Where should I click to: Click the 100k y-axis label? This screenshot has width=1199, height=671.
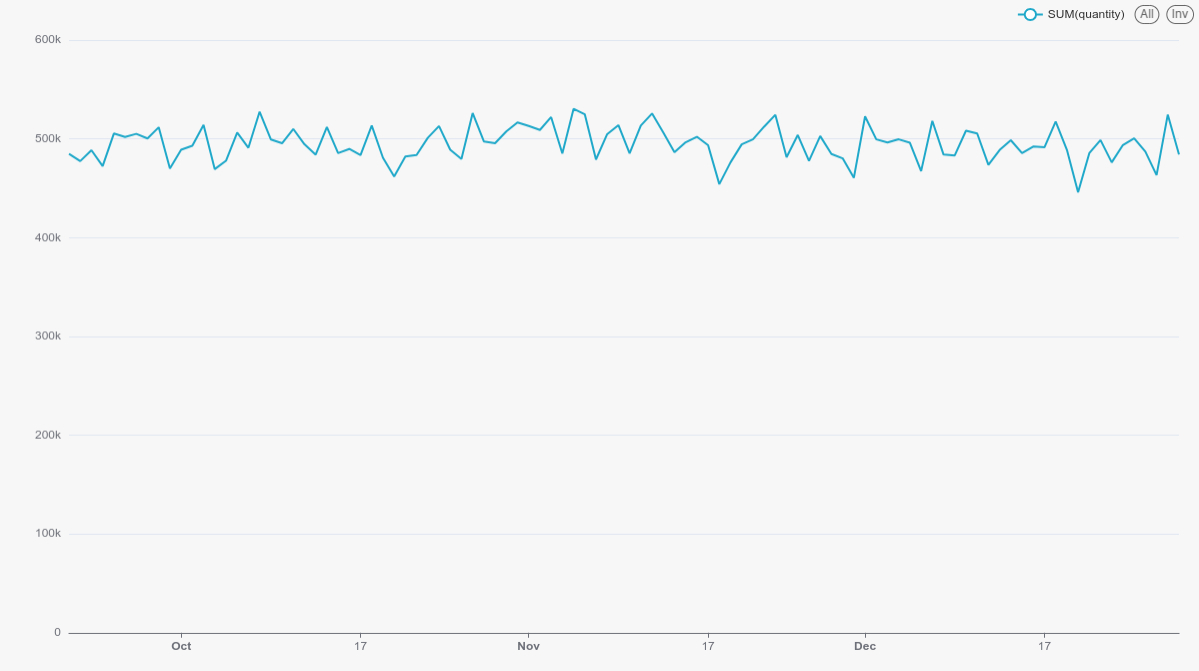pyautogui.click(x=48, y=534)
